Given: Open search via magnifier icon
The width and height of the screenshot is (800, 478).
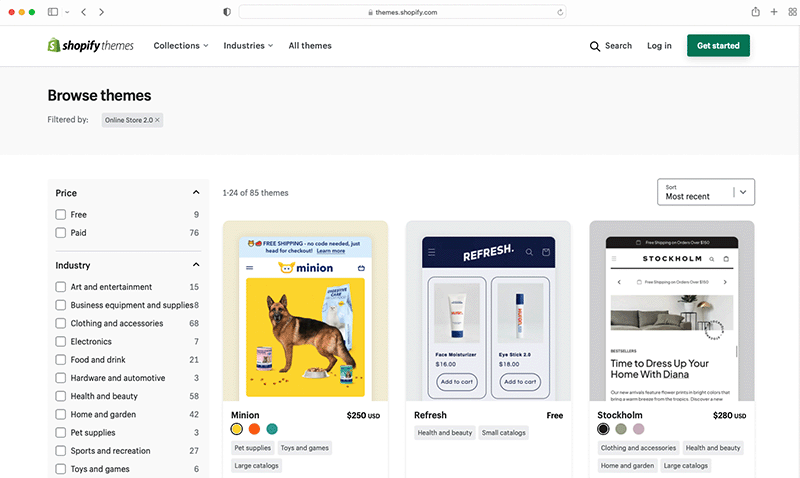Looking at the screenshot, I should point(594,46).
